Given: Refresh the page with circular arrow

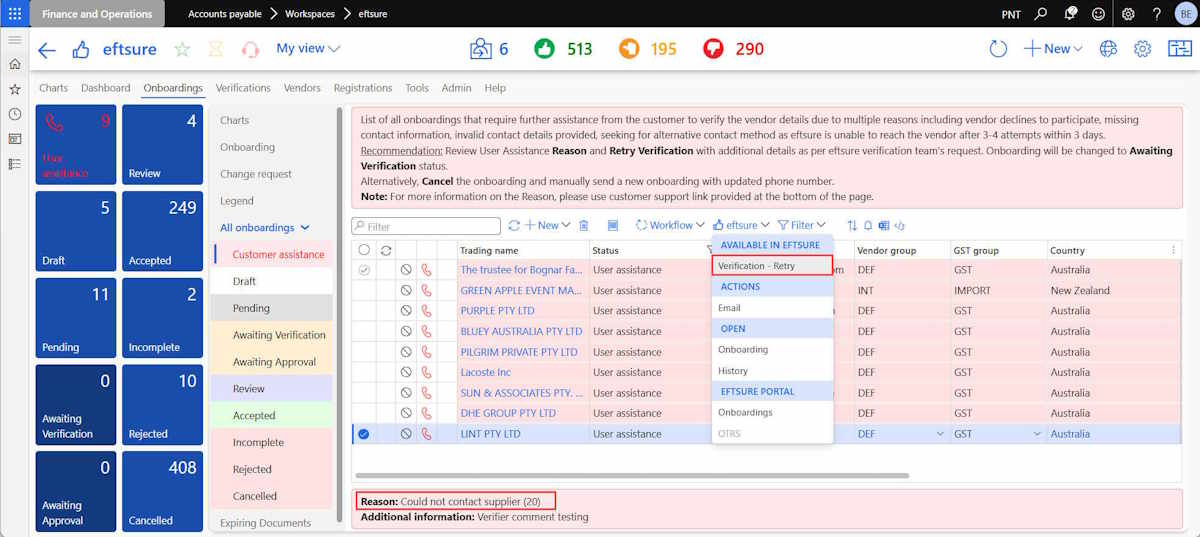Looking at the screenshot, I should (998, 49).
